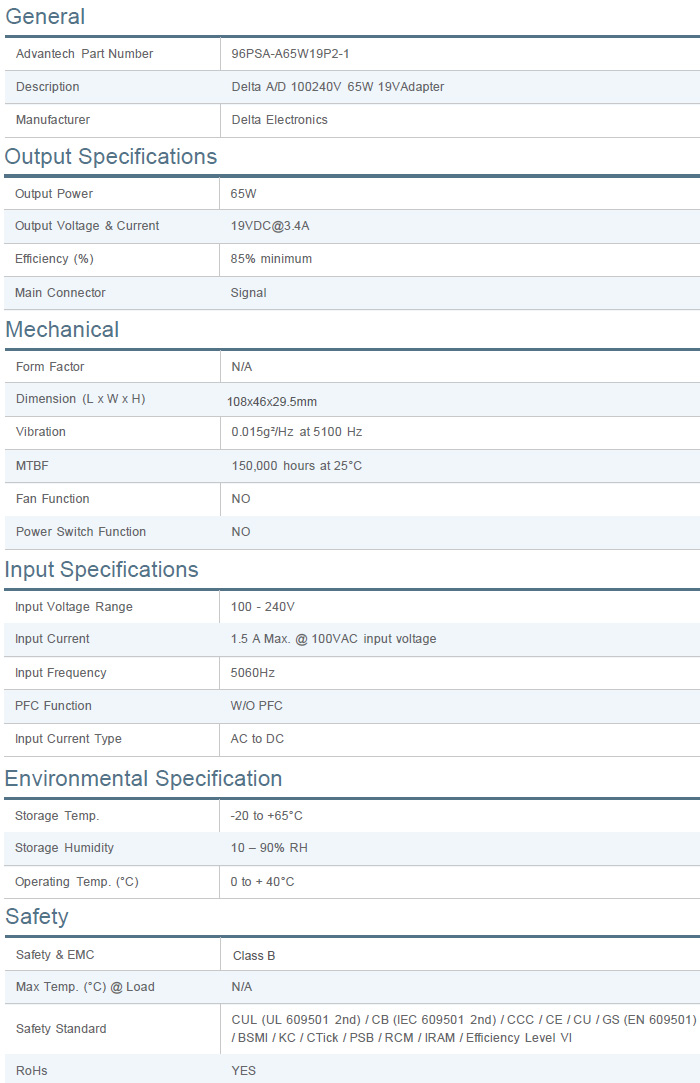This screenshot has width=700, height=1083.
Task: Click the MTBF 150,000 hours value
Action: tap(296, 466)
